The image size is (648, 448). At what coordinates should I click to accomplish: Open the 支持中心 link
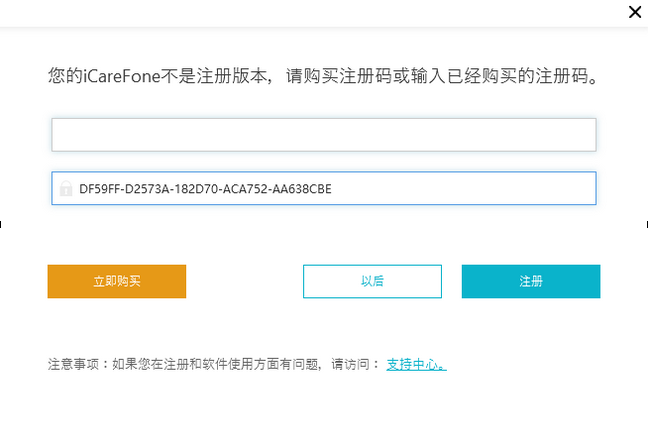416,364
